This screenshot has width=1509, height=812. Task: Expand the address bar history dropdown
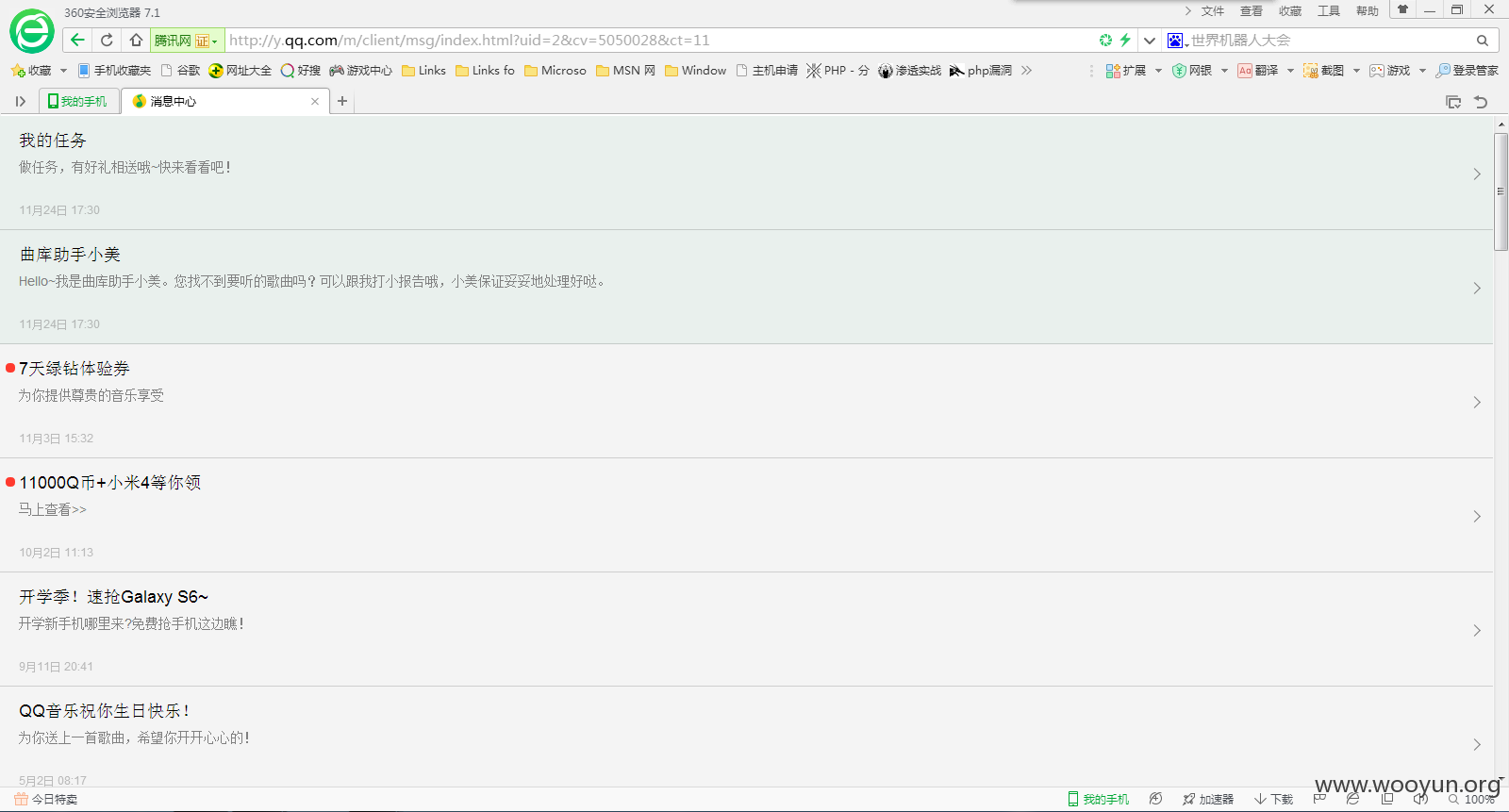point(1149,41)
